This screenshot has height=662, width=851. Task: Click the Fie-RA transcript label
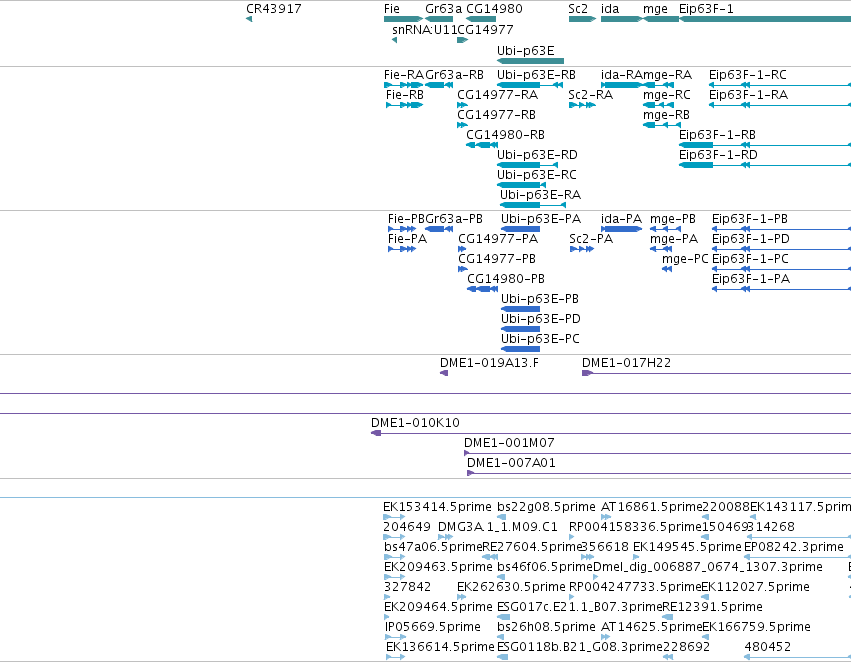pyautogui.click(x=404, y=75)
